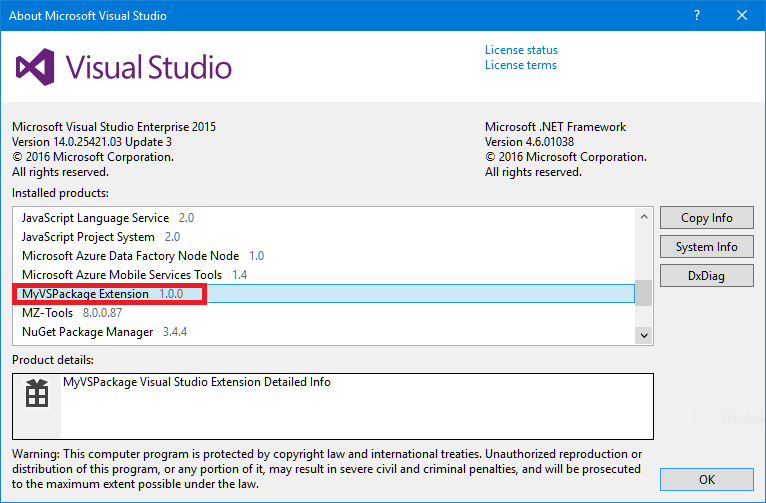
Task: Click the Visual Studio logo icon
Action: 35,67
